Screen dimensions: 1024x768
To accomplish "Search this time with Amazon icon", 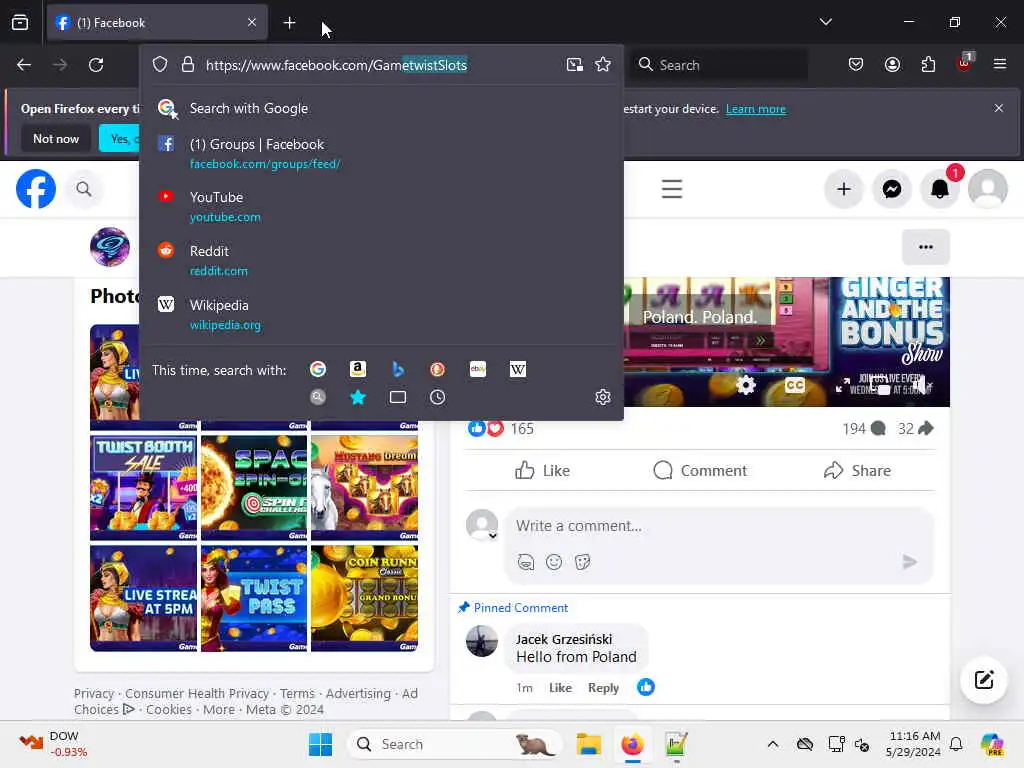I will 358,370.
